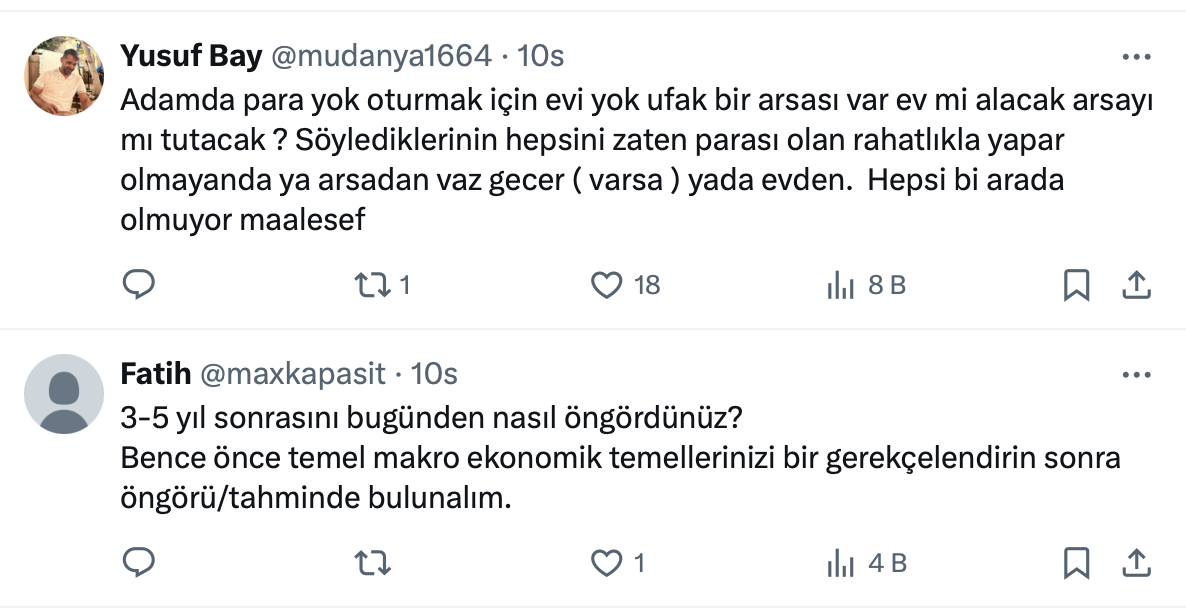
Task: Bookmark Fatih's tweet
Action: pyautogui.click(x=1075, y=564)
